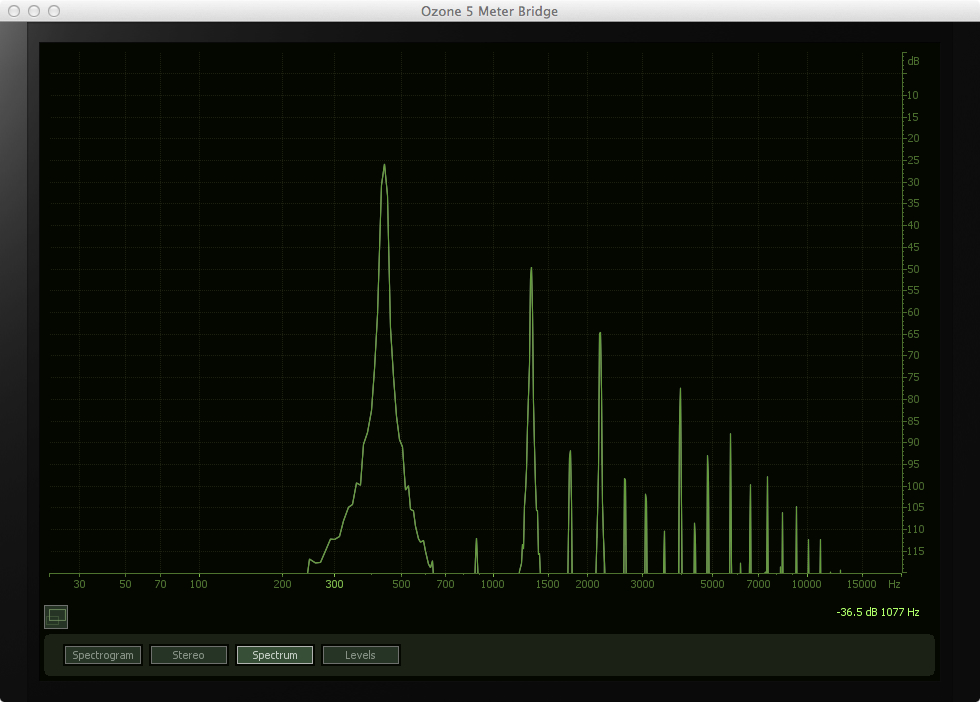The height and width of the screenshot is (702, 980).
Task: Click the 100 Hz frequency axis label
Action: [199, 584]
